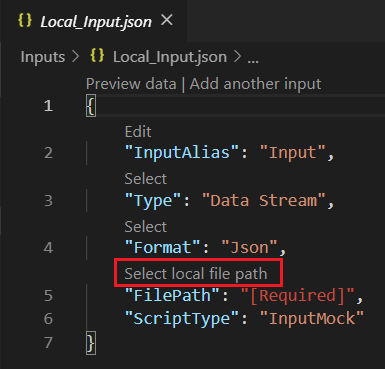Click Select lens above Type line
The height and width of the screenshot is (369, 385).
tap(146, 179)
